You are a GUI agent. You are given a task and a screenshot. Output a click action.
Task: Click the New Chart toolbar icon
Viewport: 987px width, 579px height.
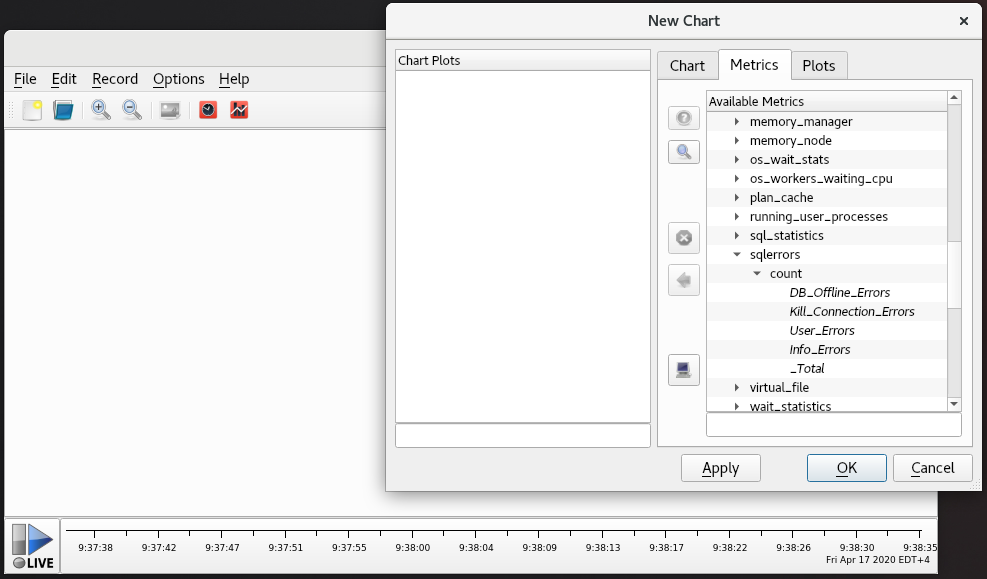click(x=32, y=110)
